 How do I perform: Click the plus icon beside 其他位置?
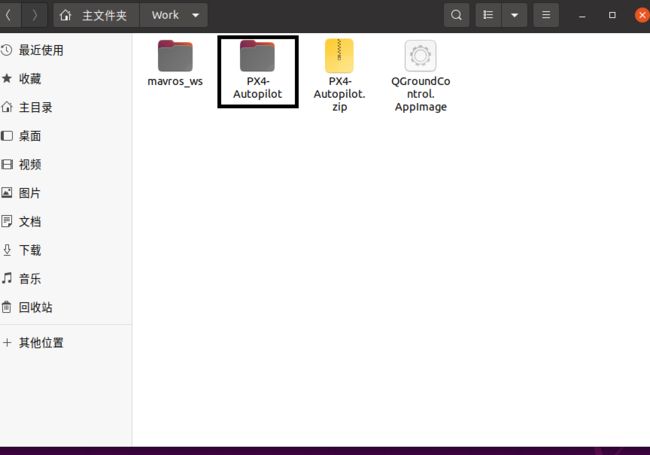pos(7,343)
